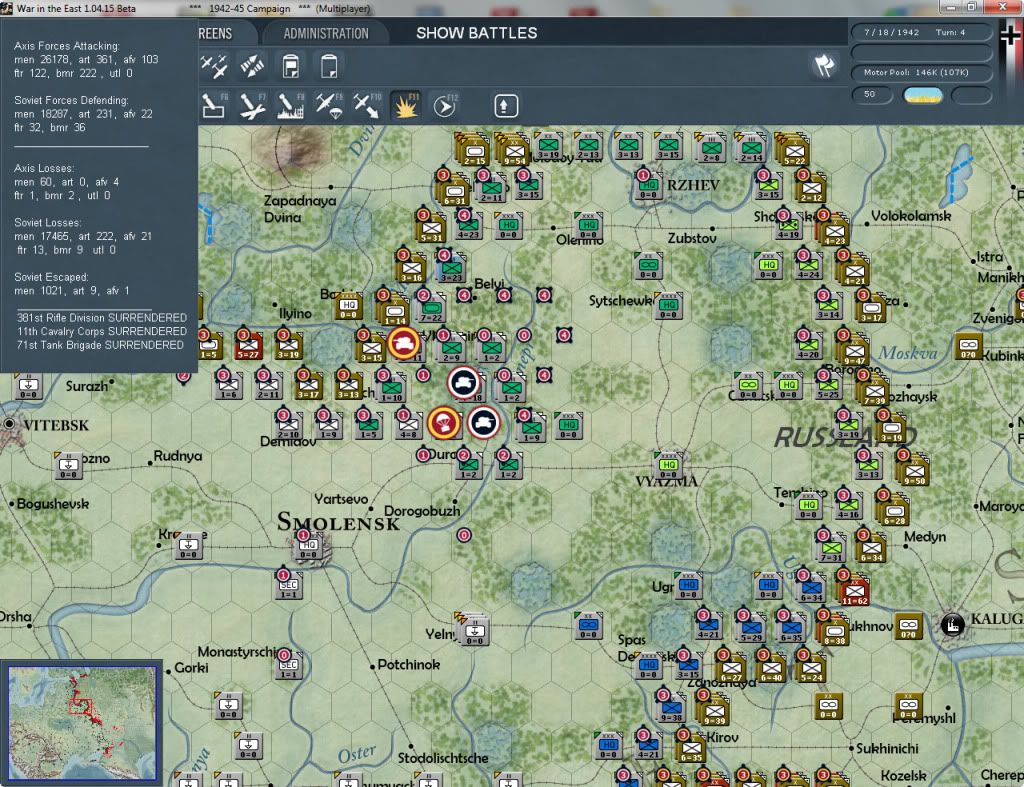
Task: Click the Potchinok town label
Action: (x=409, y=664)
